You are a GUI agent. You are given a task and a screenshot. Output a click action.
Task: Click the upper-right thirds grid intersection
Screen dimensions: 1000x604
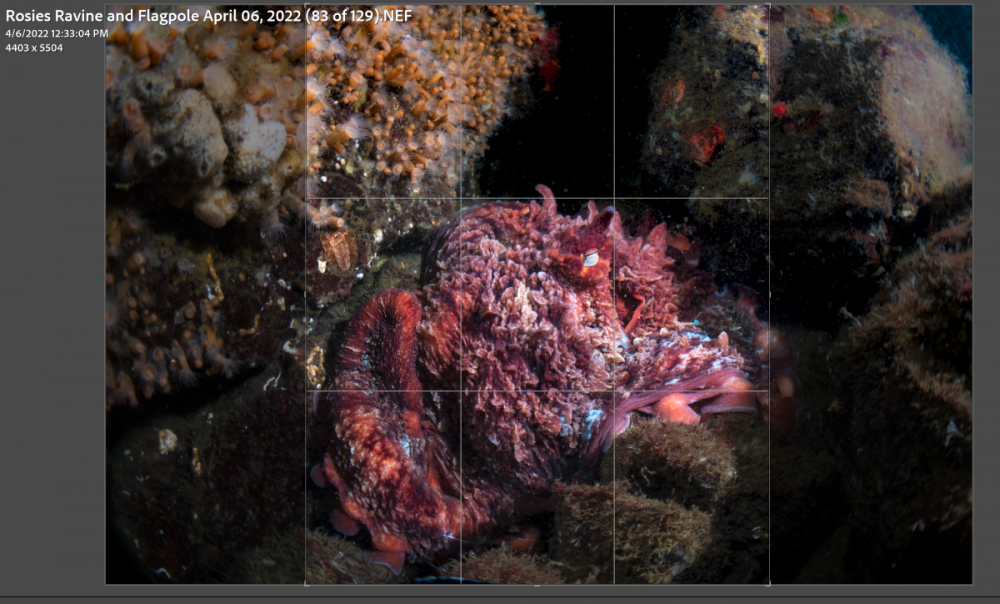click(614, 198)
